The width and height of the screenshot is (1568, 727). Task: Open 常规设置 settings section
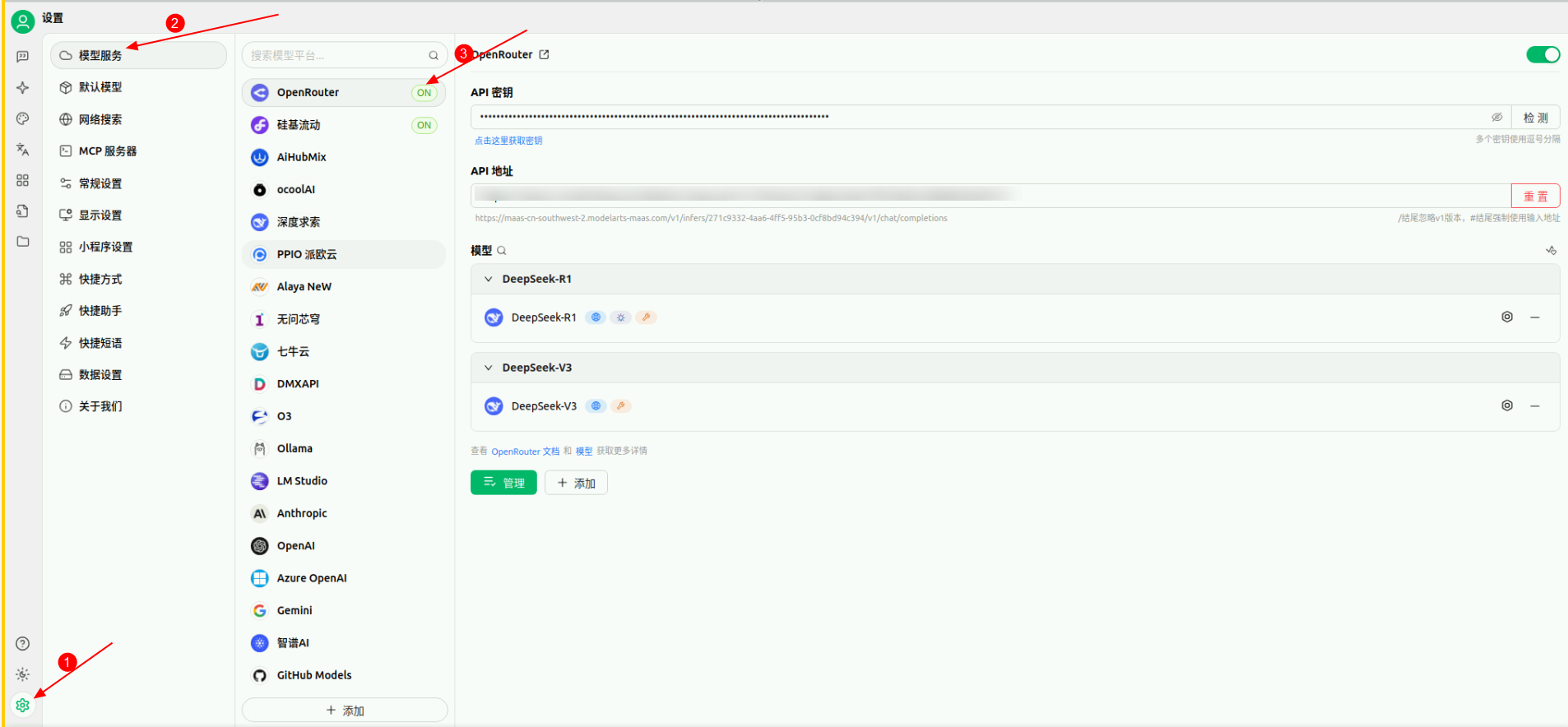pyautogui.click(x=138, y=183)
